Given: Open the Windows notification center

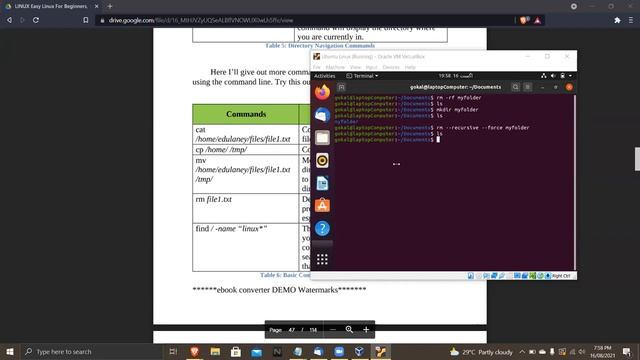Looking at the screenshot, I should click(627, 351).
